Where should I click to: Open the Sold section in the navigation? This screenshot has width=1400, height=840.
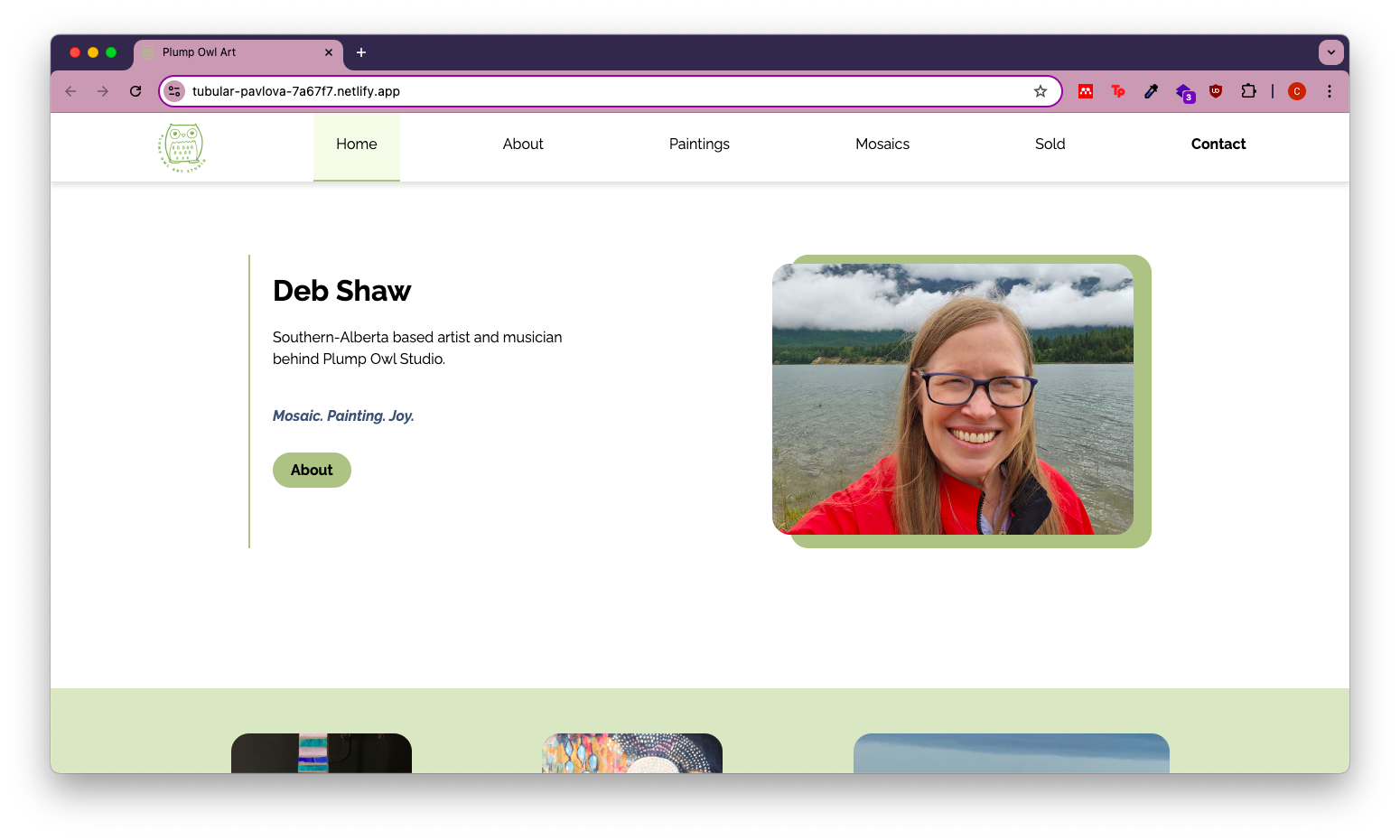1050,145
